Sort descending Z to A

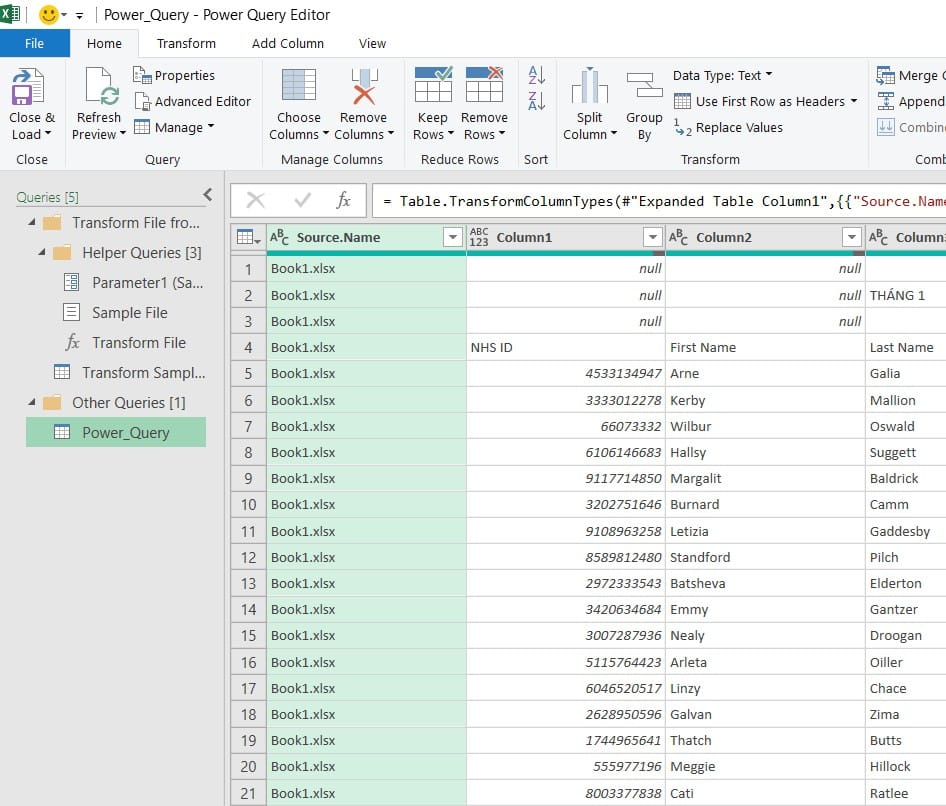536,101
